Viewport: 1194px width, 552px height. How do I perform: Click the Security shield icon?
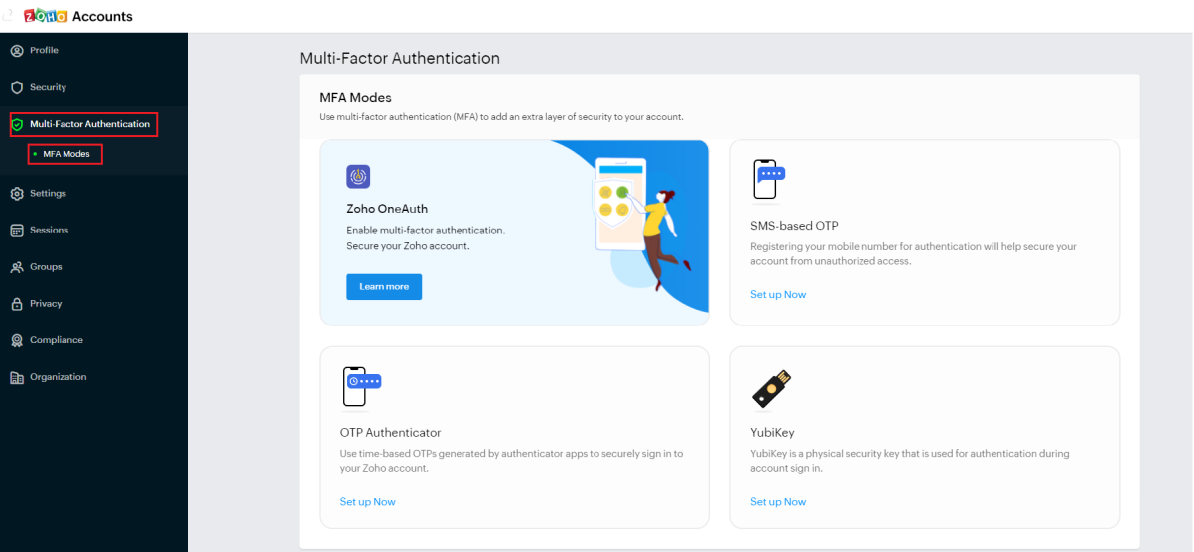pos(17,88)
